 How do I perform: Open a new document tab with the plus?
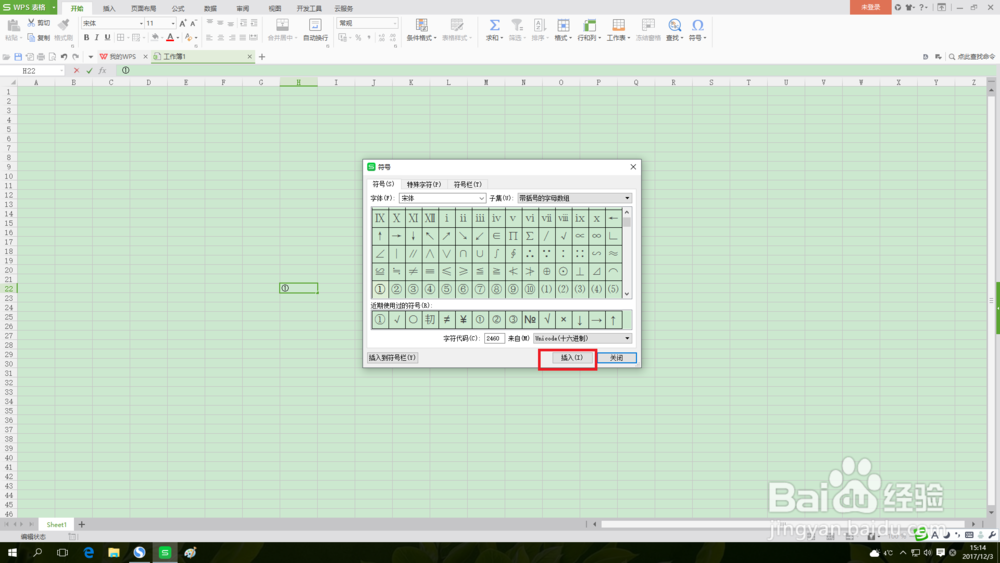click(x=261, y=57)
